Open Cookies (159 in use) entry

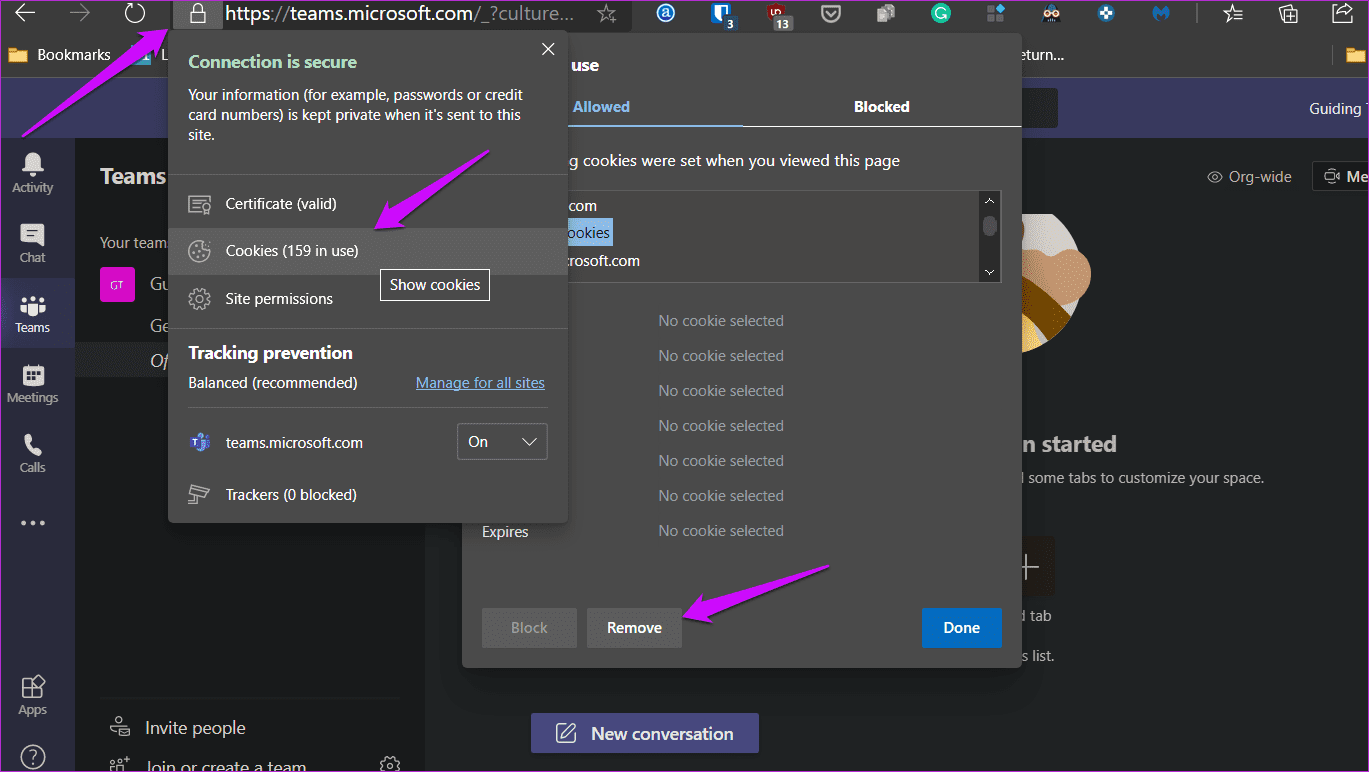coord(368,251)
